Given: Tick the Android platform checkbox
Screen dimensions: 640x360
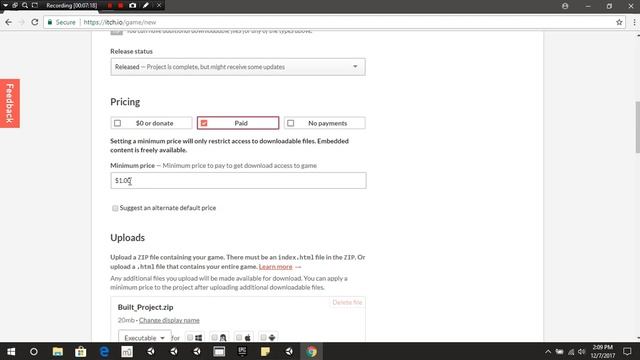Looking at the screenshot, I should 264,338.
